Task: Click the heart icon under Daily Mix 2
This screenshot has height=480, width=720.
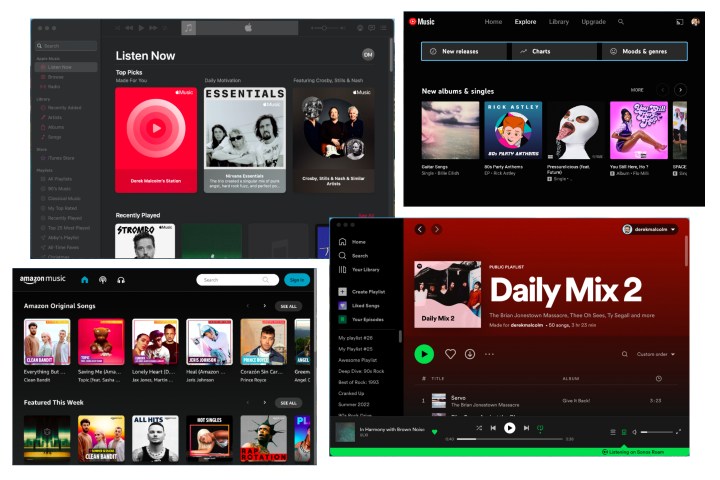Action: tap(450, 354)
